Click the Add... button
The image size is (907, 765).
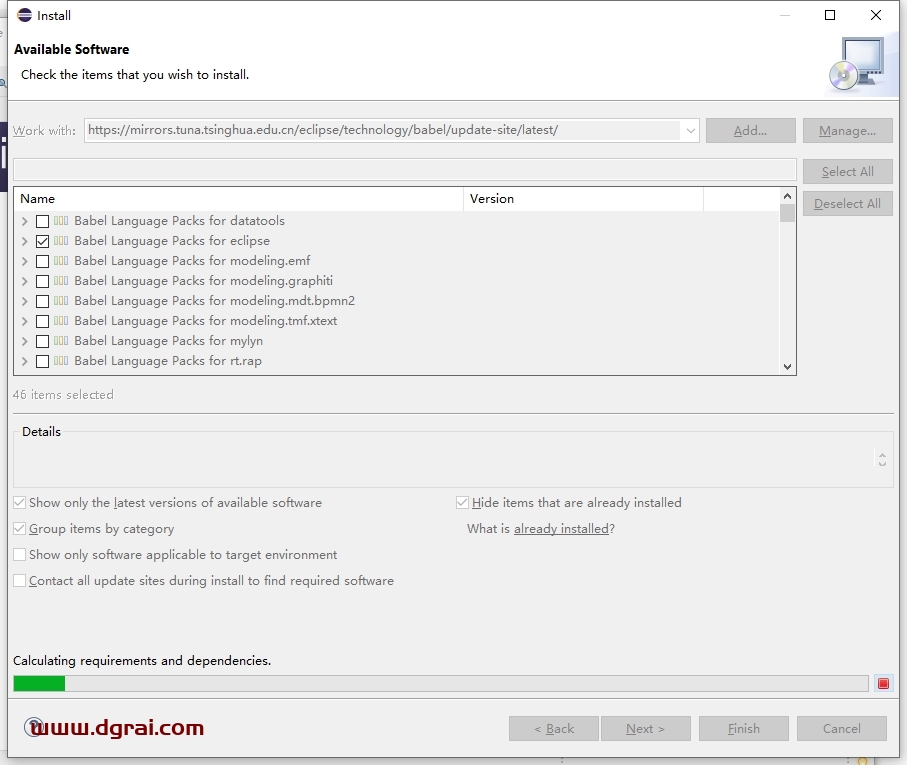(750, 131)
